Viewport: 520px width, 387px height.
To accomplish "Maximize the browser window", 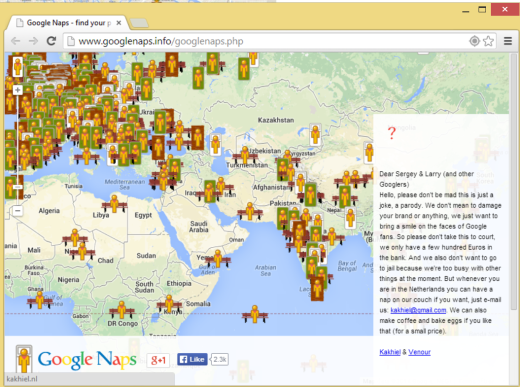I will point(482,10).
